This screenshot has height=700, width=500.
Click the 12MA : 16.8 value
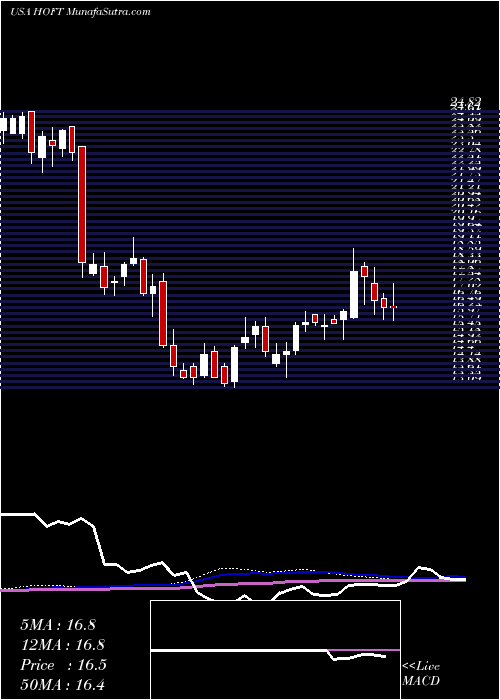point(63,645)
